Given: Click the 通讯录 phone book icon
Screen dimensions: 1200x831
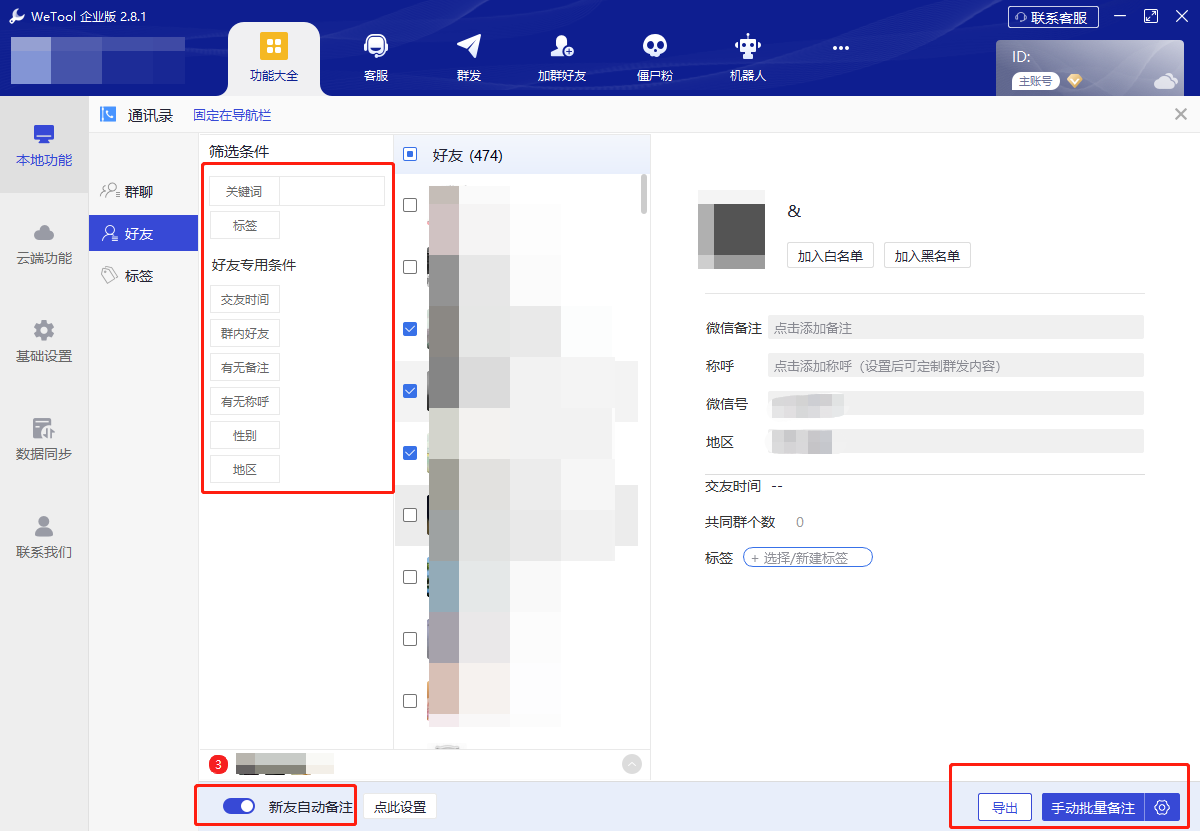Looking at the screenshot, I should point(108,115).
